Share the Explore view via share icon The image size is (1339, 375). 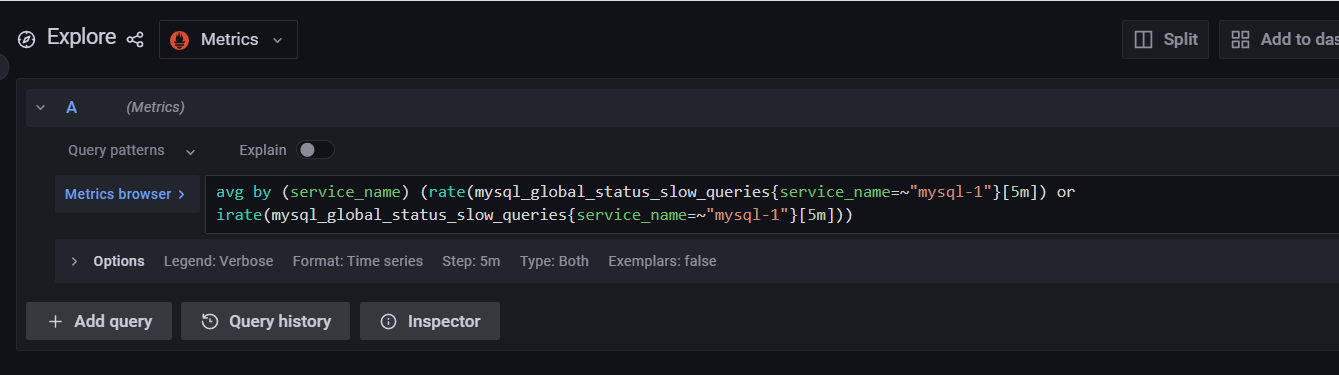tap(135, 40)
